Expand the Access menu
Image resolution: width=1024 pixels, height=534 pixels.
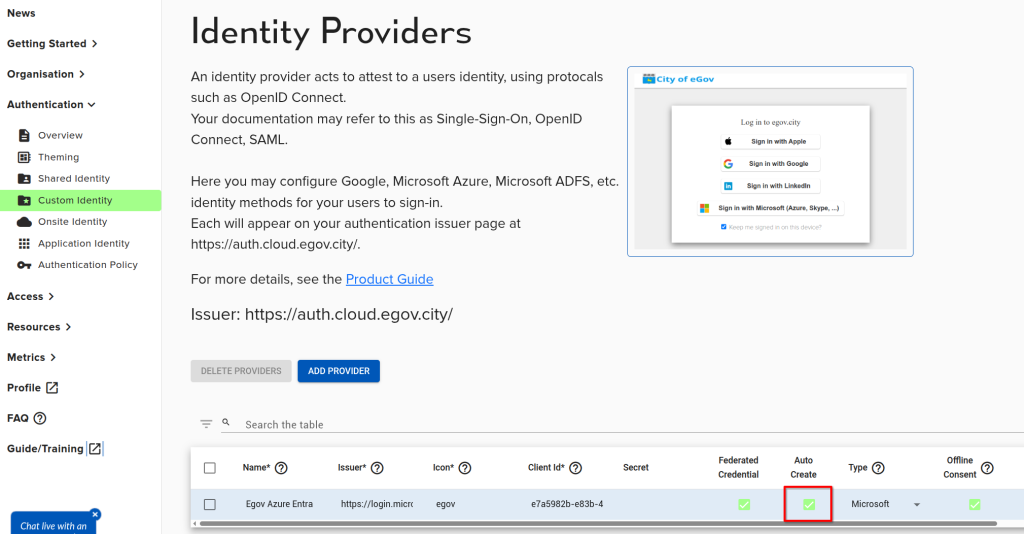[31, 296]
